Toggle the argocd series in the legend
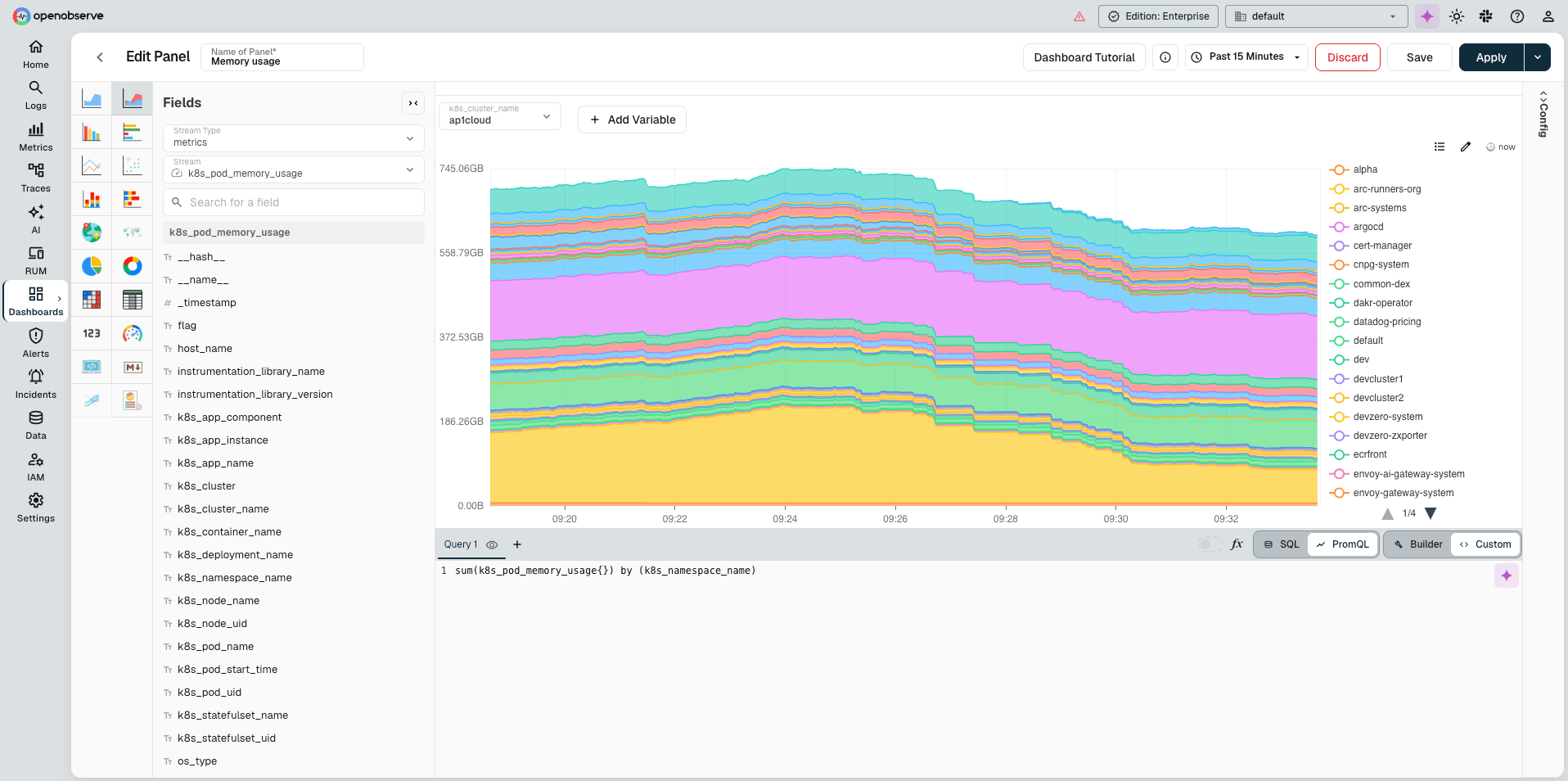Screen dimensions: 1568x781 click(x=1357, y=227)
